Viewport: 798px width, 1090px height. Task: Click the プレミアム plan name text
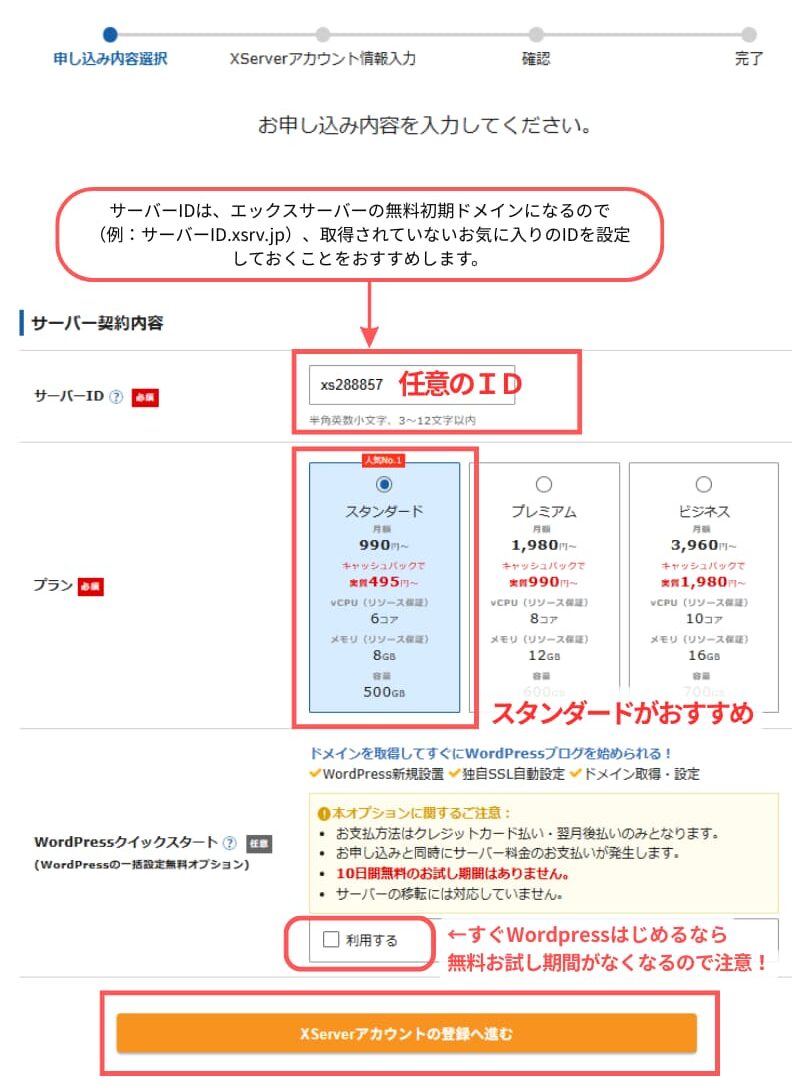click(544, 511)
